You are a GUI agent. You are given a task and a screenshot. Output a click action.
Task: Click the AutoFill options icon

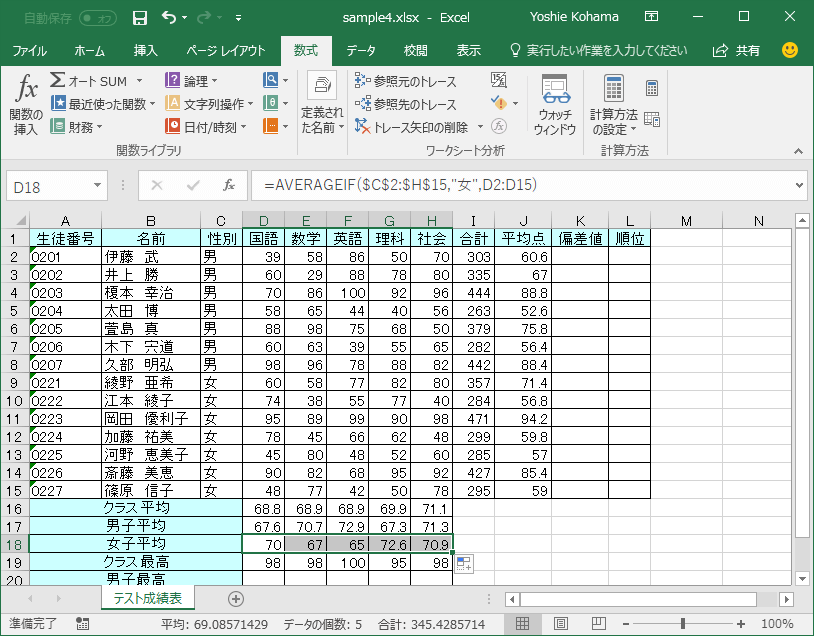(x=464, y=564)
